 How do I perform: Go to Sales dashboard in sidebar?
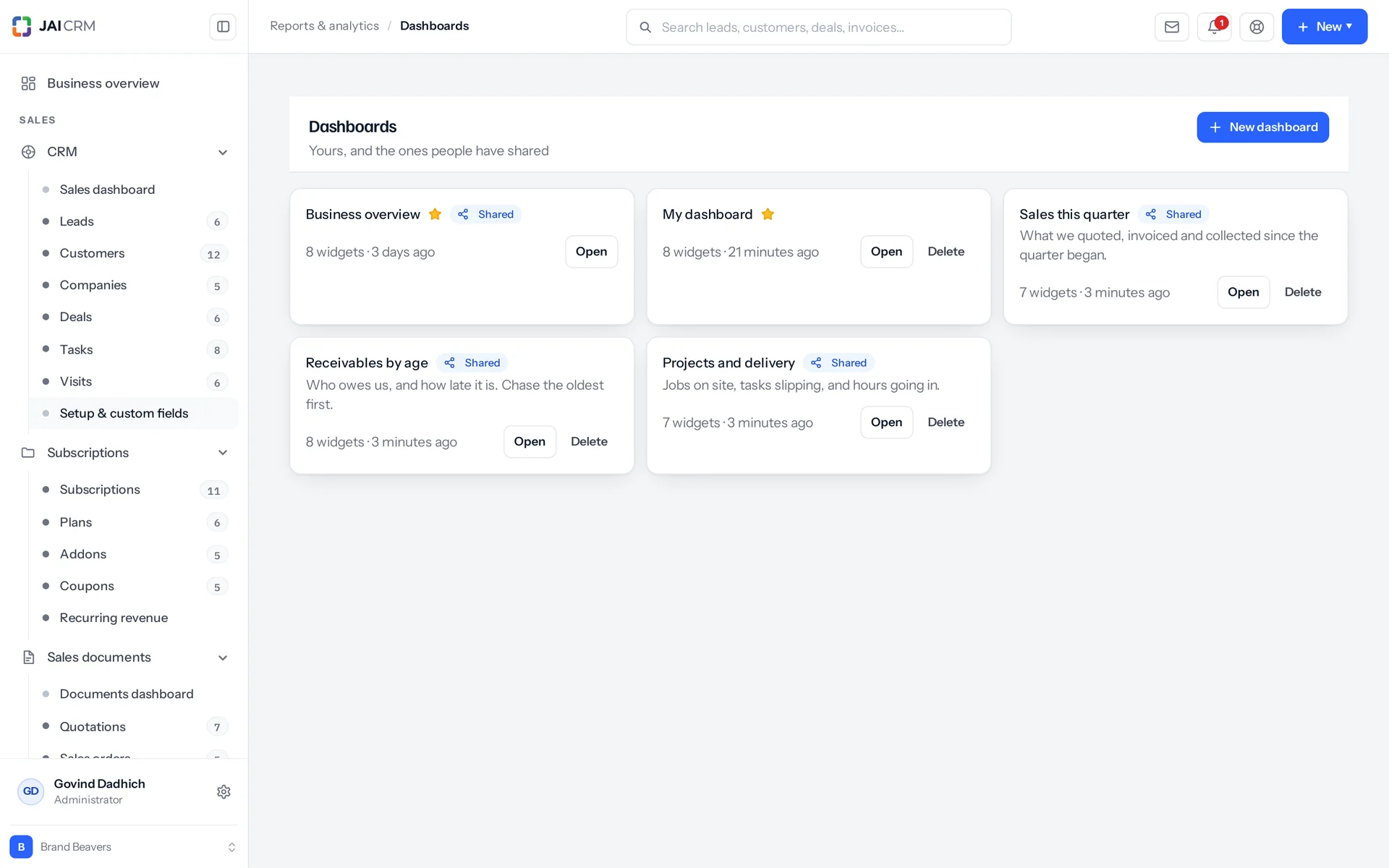click(133, 190)
